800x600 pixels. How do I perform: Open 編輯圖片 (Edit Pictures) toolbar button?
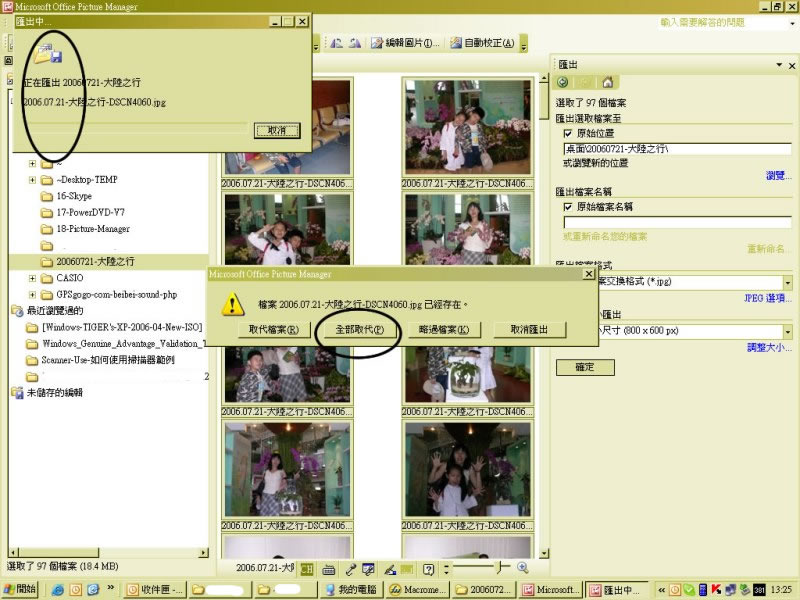pyautogui.click(x=405, y=43)
